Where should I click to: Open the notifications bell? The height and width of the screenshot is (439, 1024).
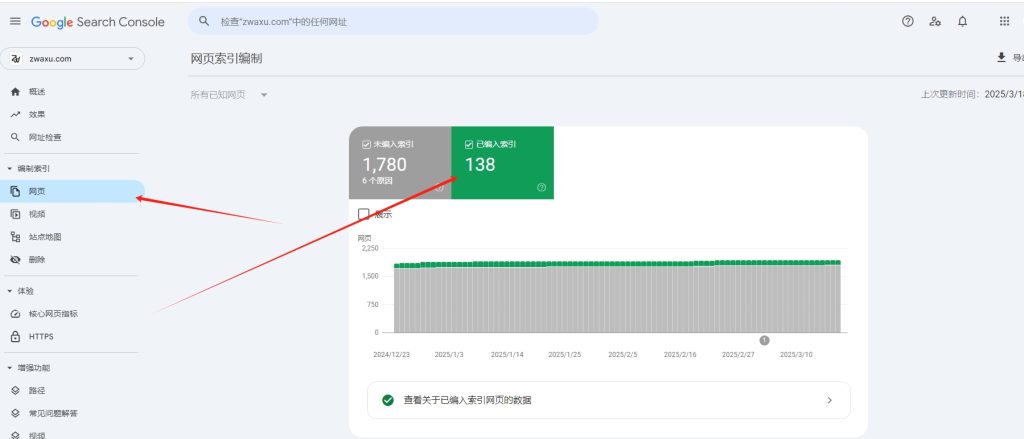(x=963, y=22)
